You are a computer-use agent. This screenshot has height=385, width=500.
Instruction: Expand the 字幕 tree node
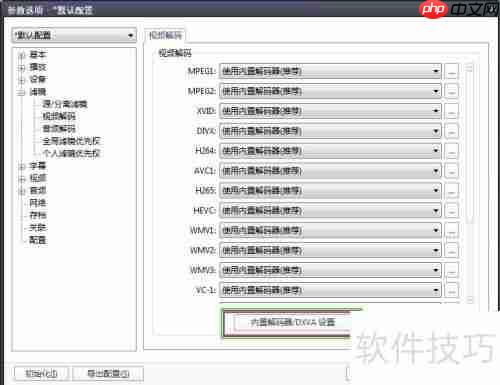(x=22, y=166)
